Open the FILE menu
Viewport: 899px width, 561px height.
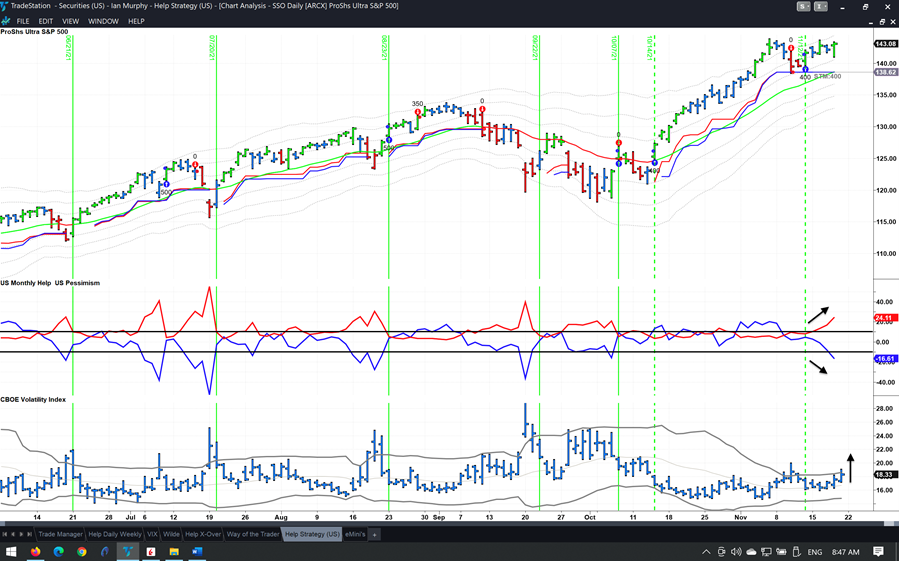(23, 21)
